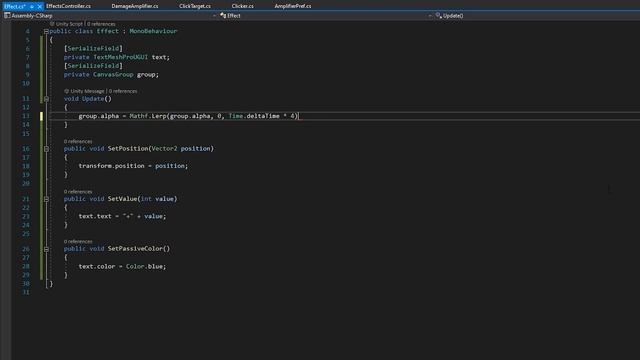Collapse the Effect class block
Image resolution: width=640 pixels, height=360 pixels.
pyautogui.click(x=46, y=31)
